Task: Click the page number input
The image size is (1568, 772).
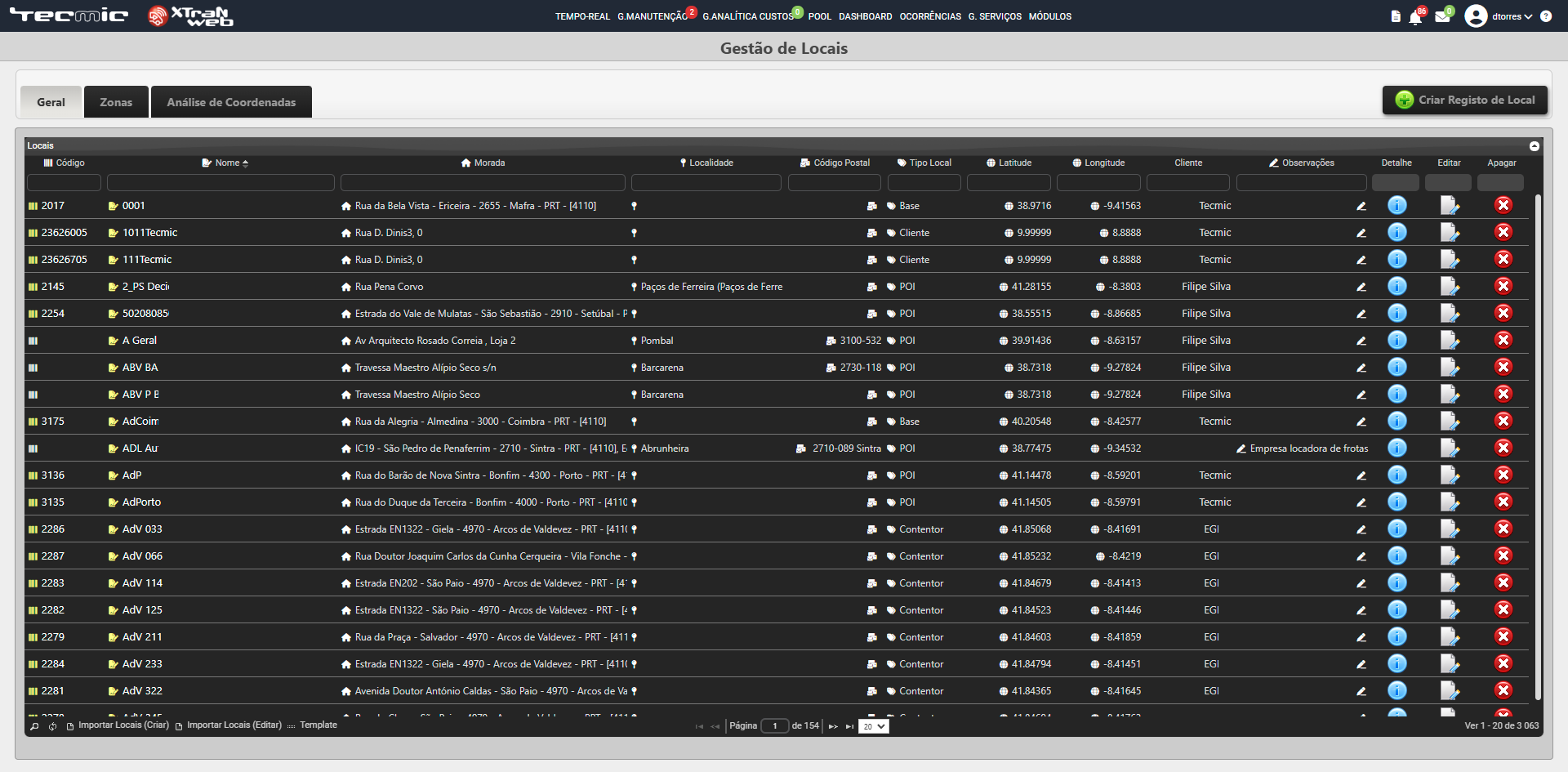Action: click(x=774, y=725)
